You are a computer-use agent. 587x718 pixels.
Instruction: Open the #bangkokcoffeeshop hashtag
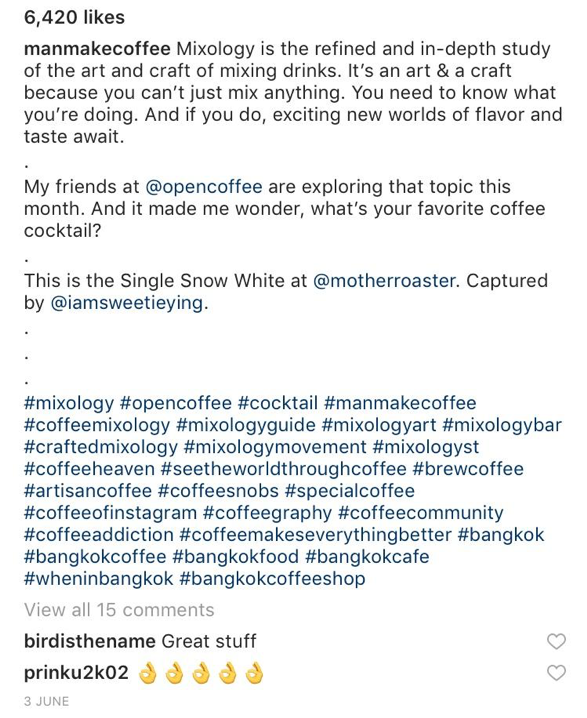(272, 579)
